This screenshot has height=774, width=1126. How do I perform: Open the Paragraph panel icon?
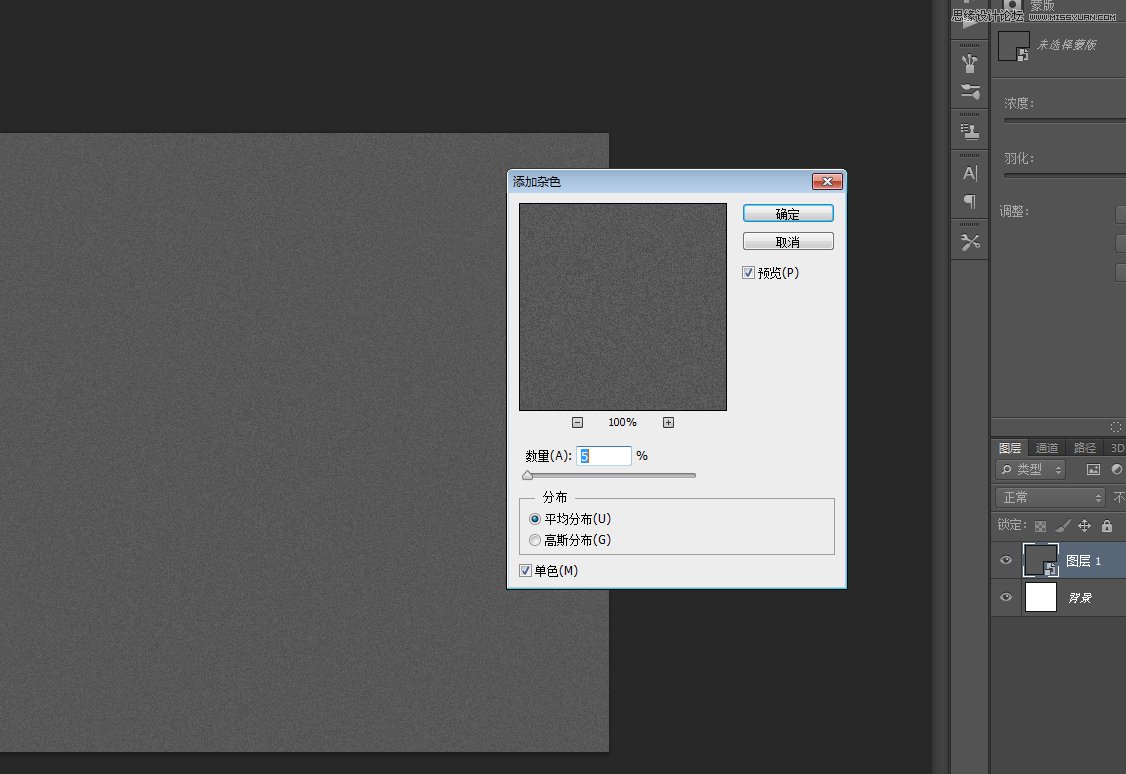[969, 202]
